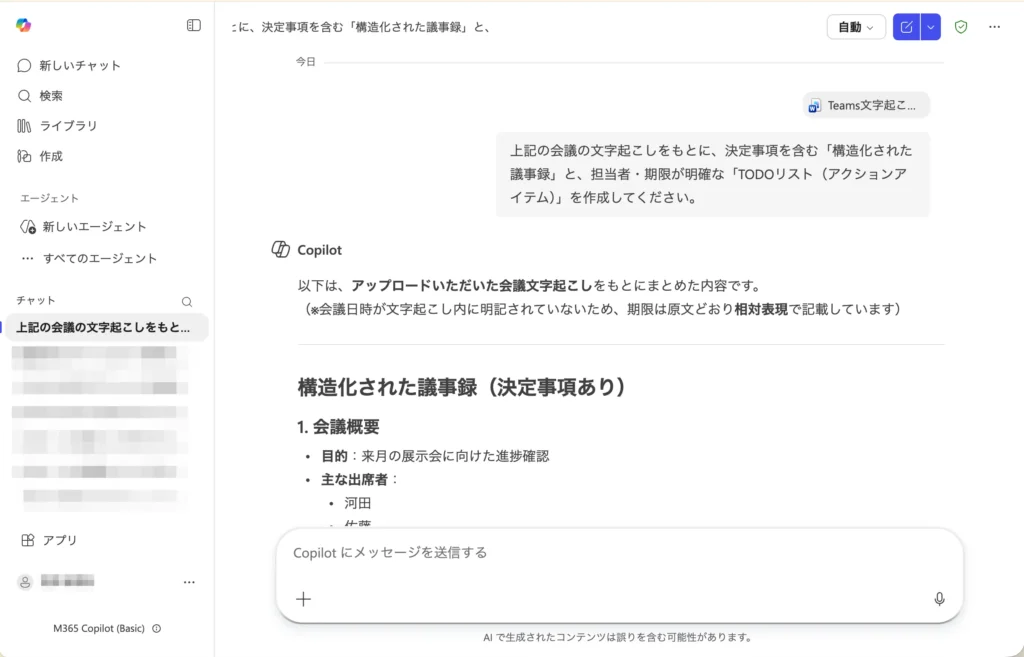This screenshot has height=657, width=1024.
Task: Click the chat search magnifier icon
Action: coord(187,302)
